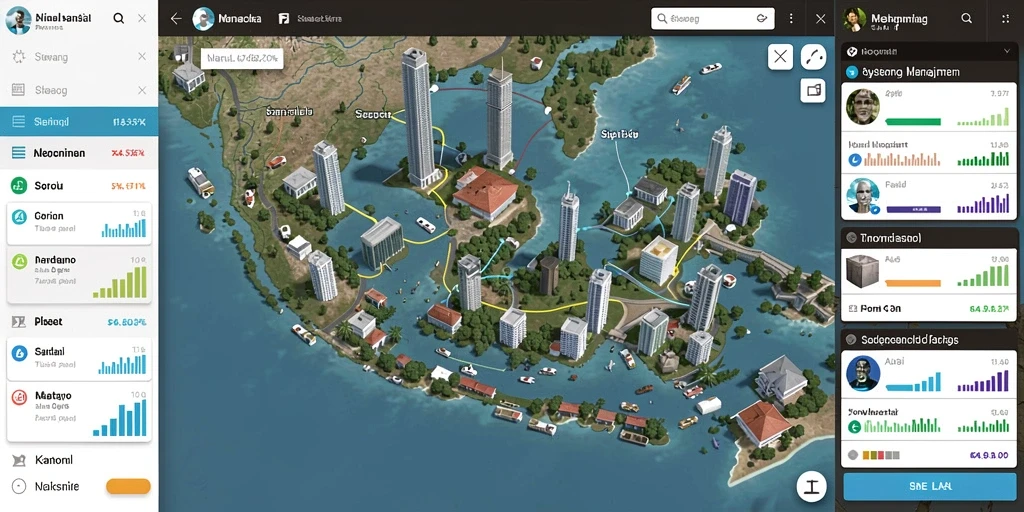Viewport: 1024px width, 512px height.
Task: Open search in right panel header
Action: (967, 18)
